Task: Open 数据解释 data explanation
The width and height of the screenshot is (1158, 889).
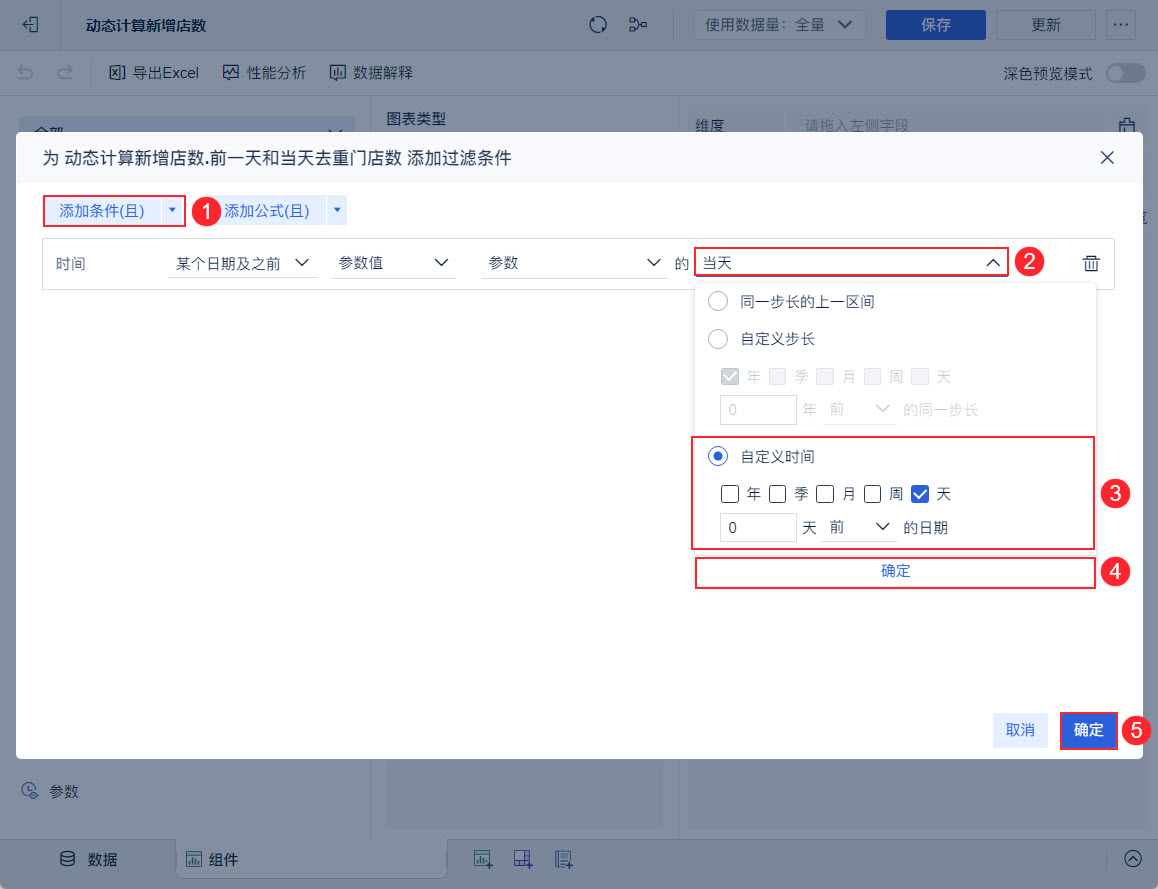Action: 371,72
